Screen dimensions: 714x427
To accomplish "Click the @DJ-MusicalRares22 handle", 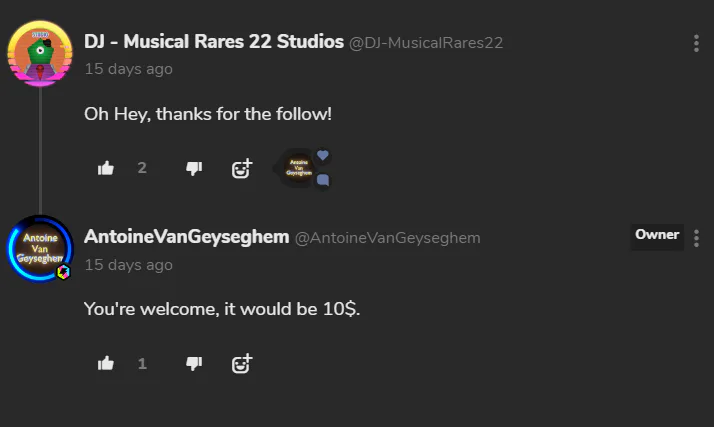I will pos(426,43).
